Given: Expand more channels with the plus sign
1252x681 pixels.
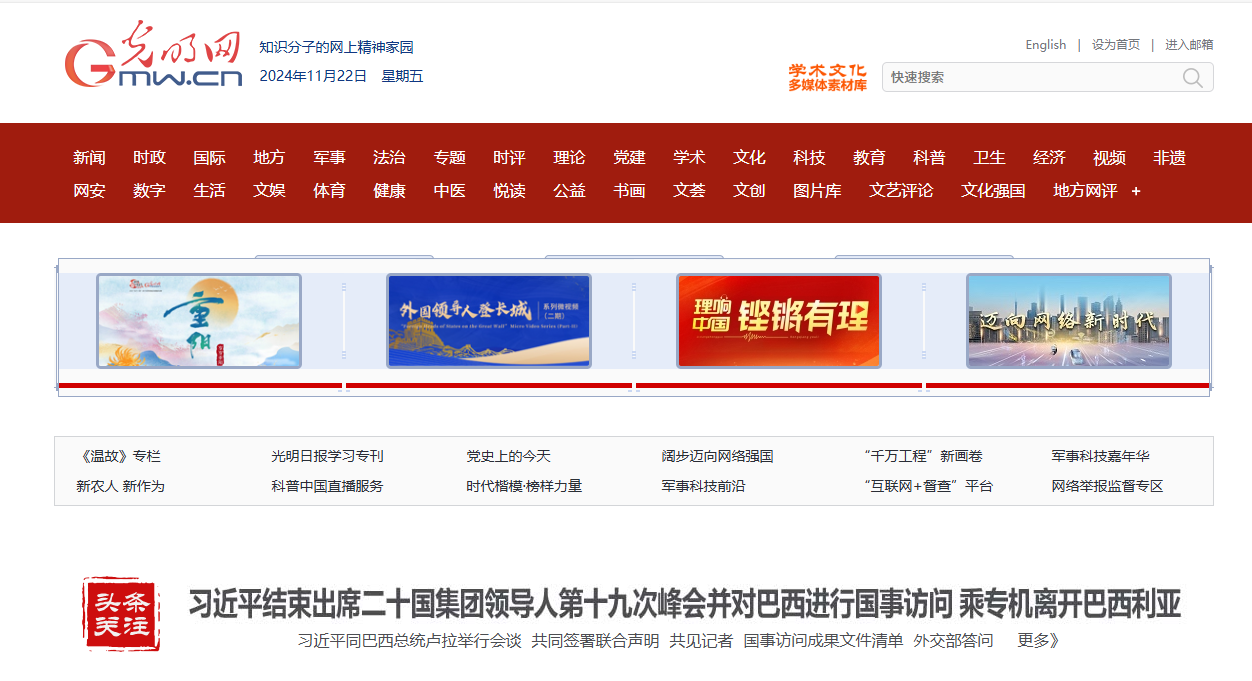Looking at the screenshot, I should pyautogui.click(x=1135, y=191).
